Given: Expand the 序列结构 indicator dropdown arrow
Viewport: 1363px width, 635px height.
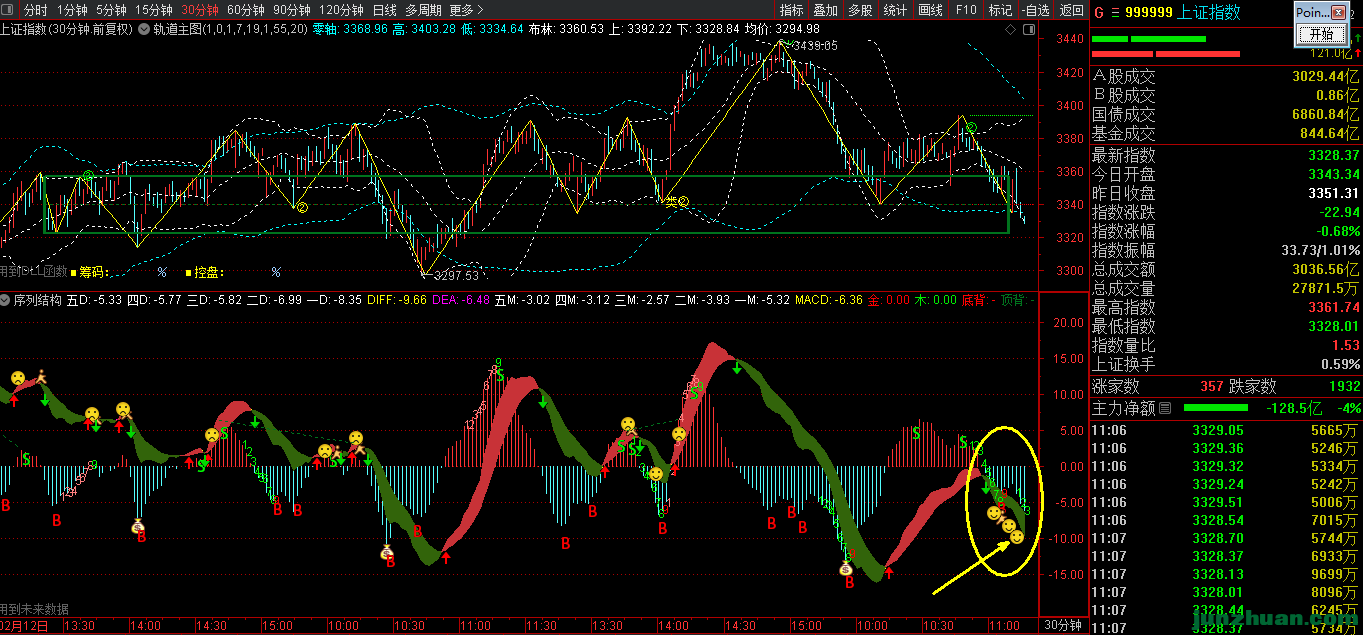Looking at the screenshot, I should (5, 299).
